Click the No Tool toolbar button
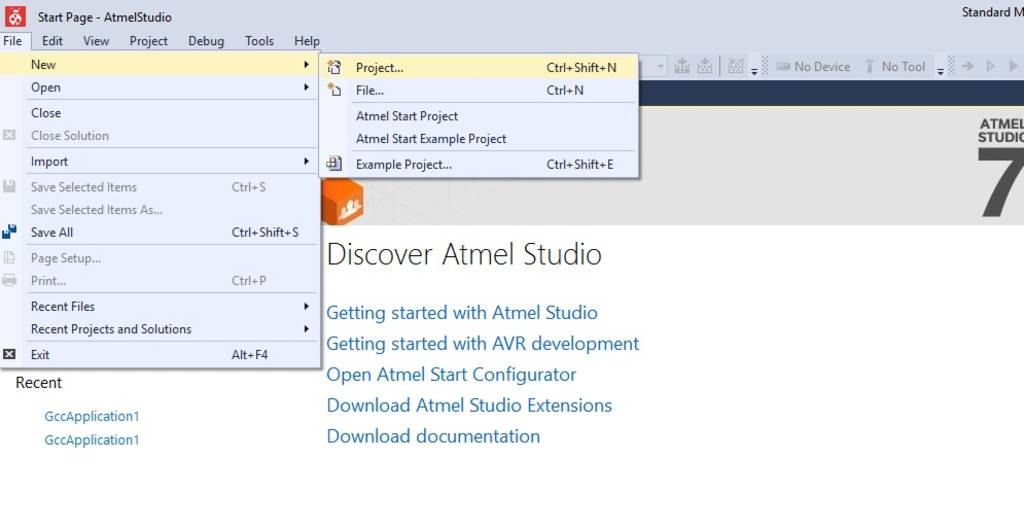This screenshot has width=1024, height=530. click(895, 66)
